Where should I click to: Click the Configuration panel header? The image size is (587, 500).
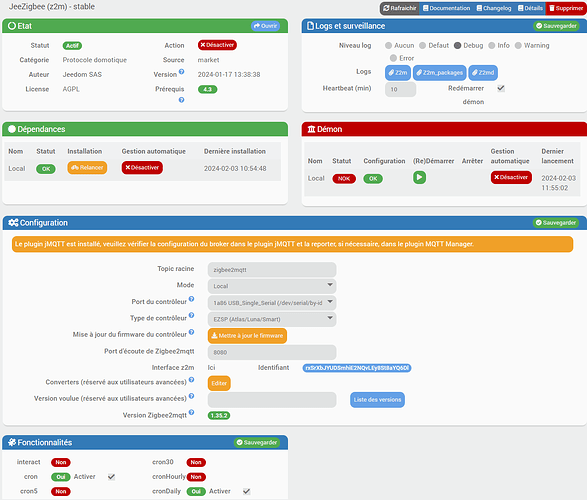[x=294, y=223]
